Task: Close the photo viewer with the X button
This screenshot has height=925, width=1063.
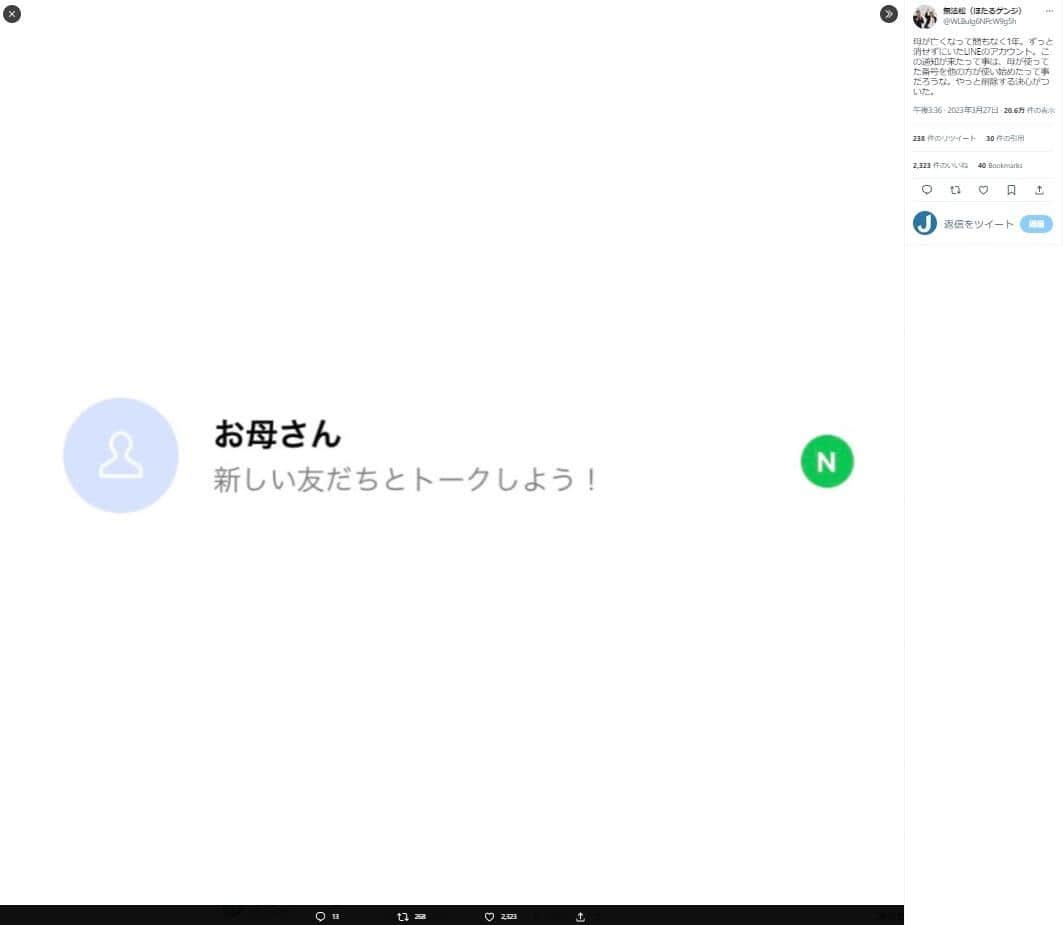Action: click(x=12, y=14)
